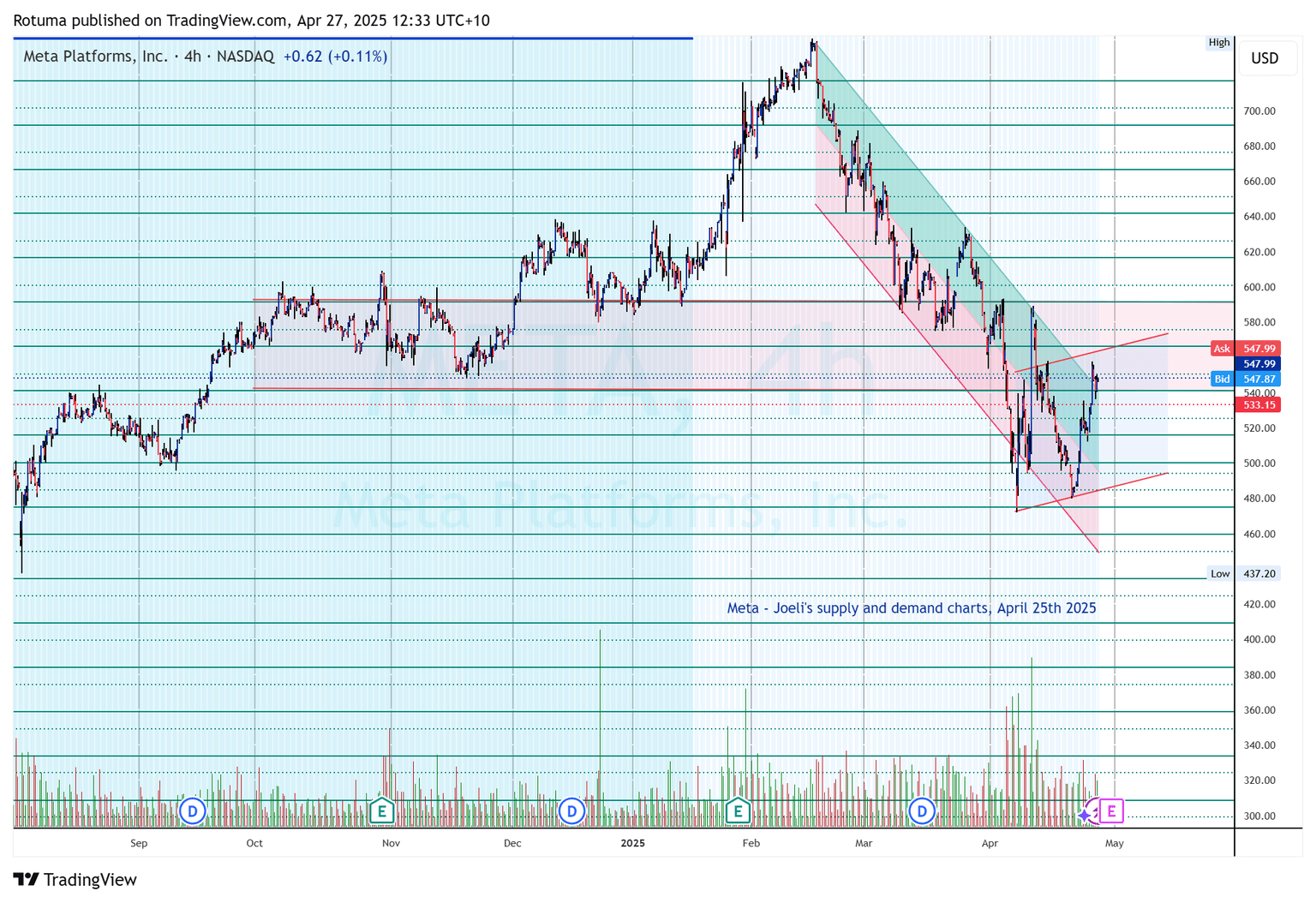This screenshot has width=1316, height=903.
Task: Click the red 533.15 price tag
Action: (x=1259, y=405)
